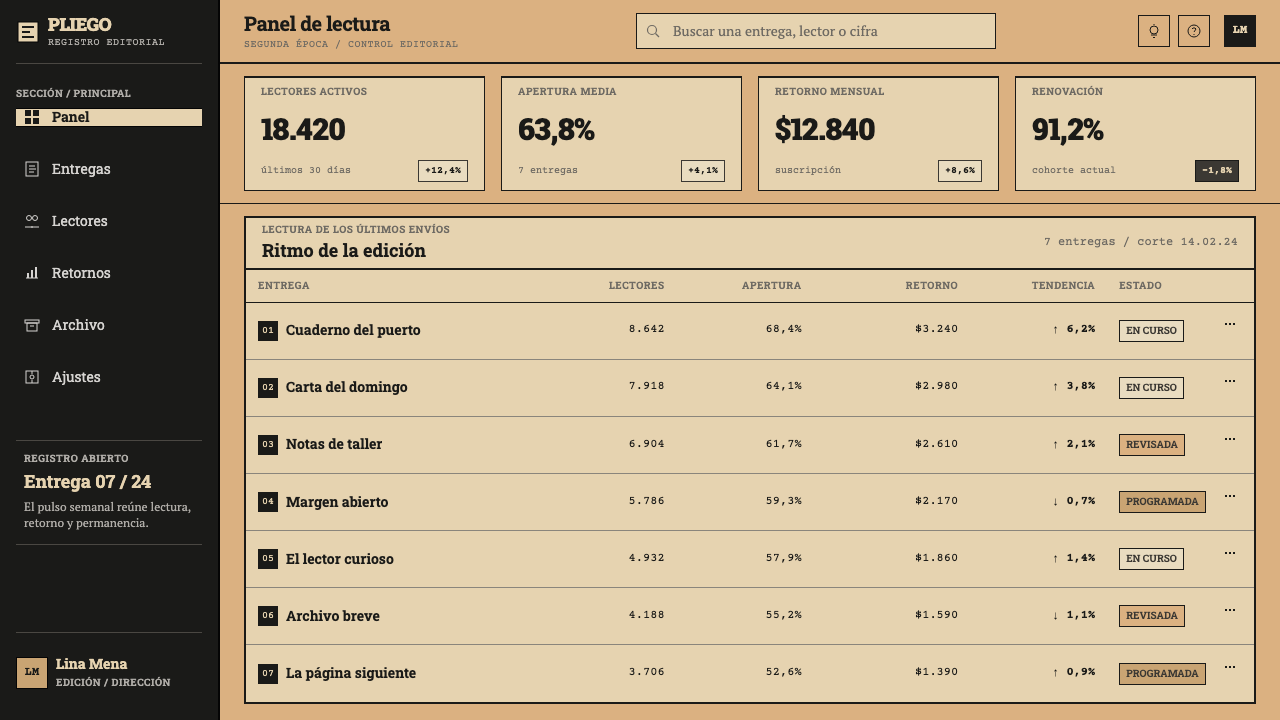Viewport: 1280px width, 720px height.
Task: Open row menu for Carta del domingo
Action: pyautogui.click(x=1230, y=381)
